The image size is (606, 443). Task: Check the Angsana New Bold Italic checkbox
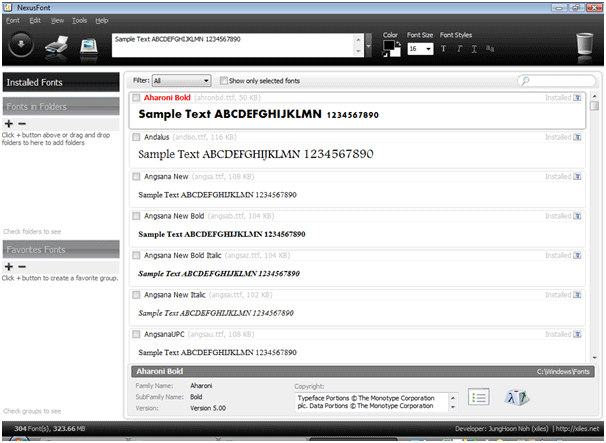pyautogui.click(x=136, y=256)
